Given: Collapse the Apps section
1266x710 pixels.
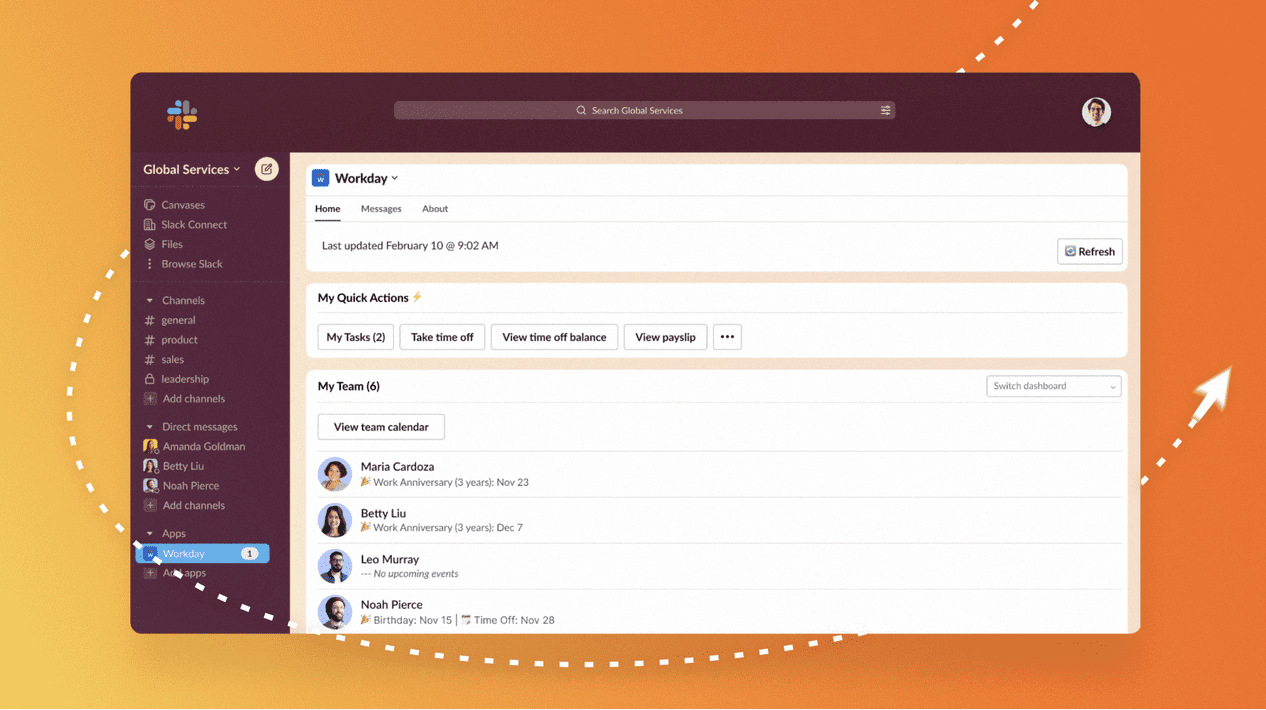Looking at the screenshot, I should pos(150,534).
